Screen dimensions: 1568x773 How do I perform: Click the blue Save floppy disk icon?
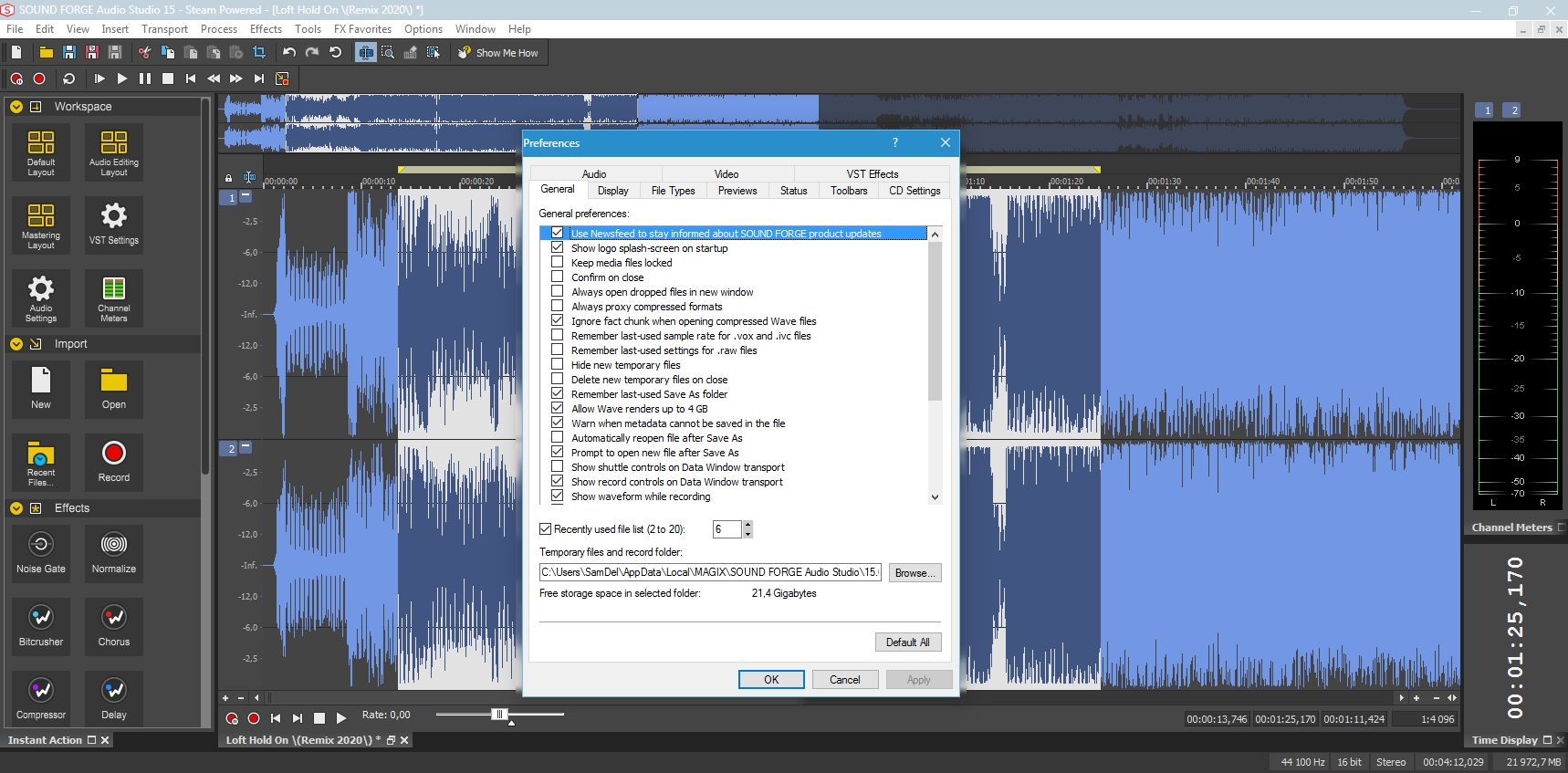coord(68,53)
